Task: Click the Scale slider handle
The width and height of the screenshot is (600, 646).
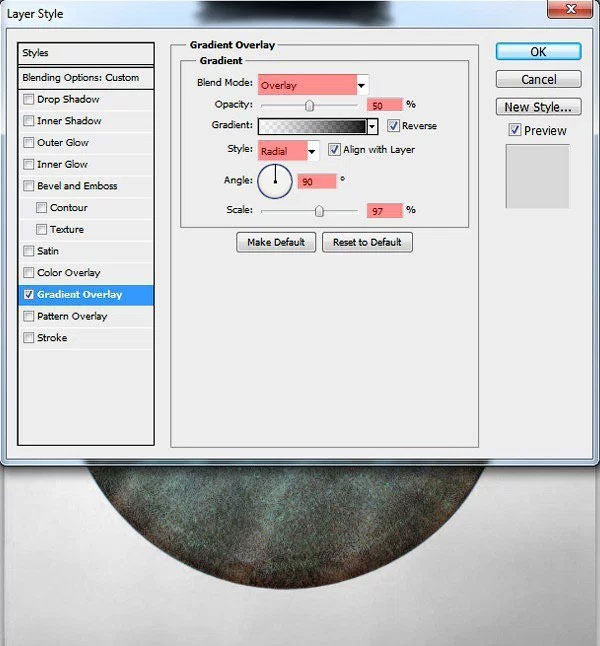Action: (319, 211)
